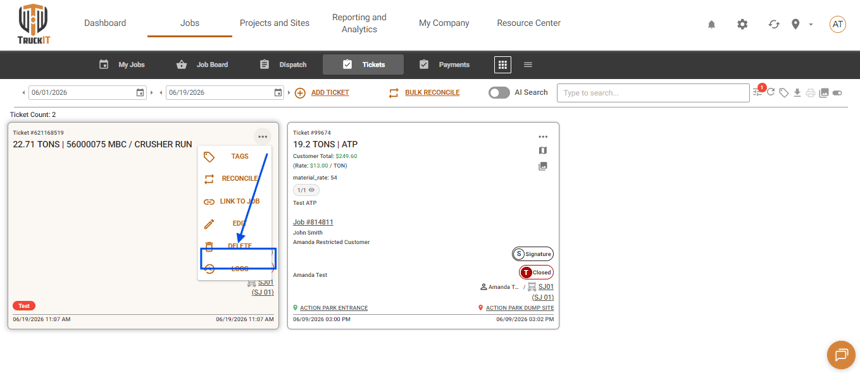Click the sync arrows icon in header
Viewport: 860px width, 373px height.
774,25
